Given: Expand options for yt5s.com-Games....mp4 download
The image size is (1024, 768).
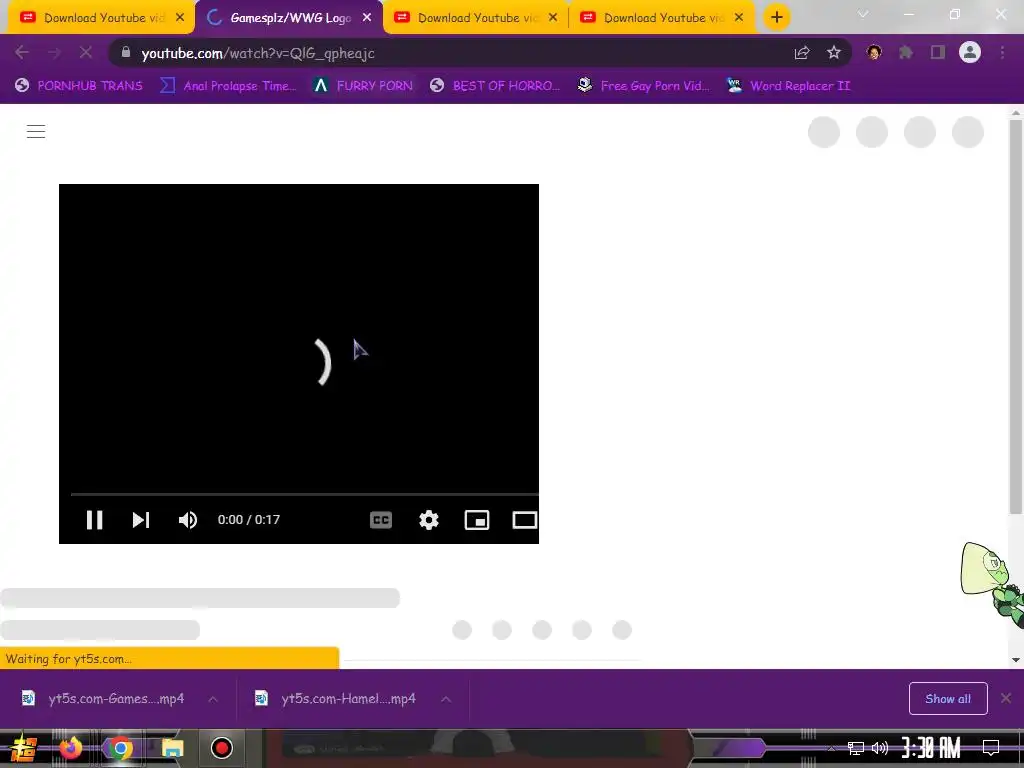Looking at the screenshot, I should pos(213,699).
